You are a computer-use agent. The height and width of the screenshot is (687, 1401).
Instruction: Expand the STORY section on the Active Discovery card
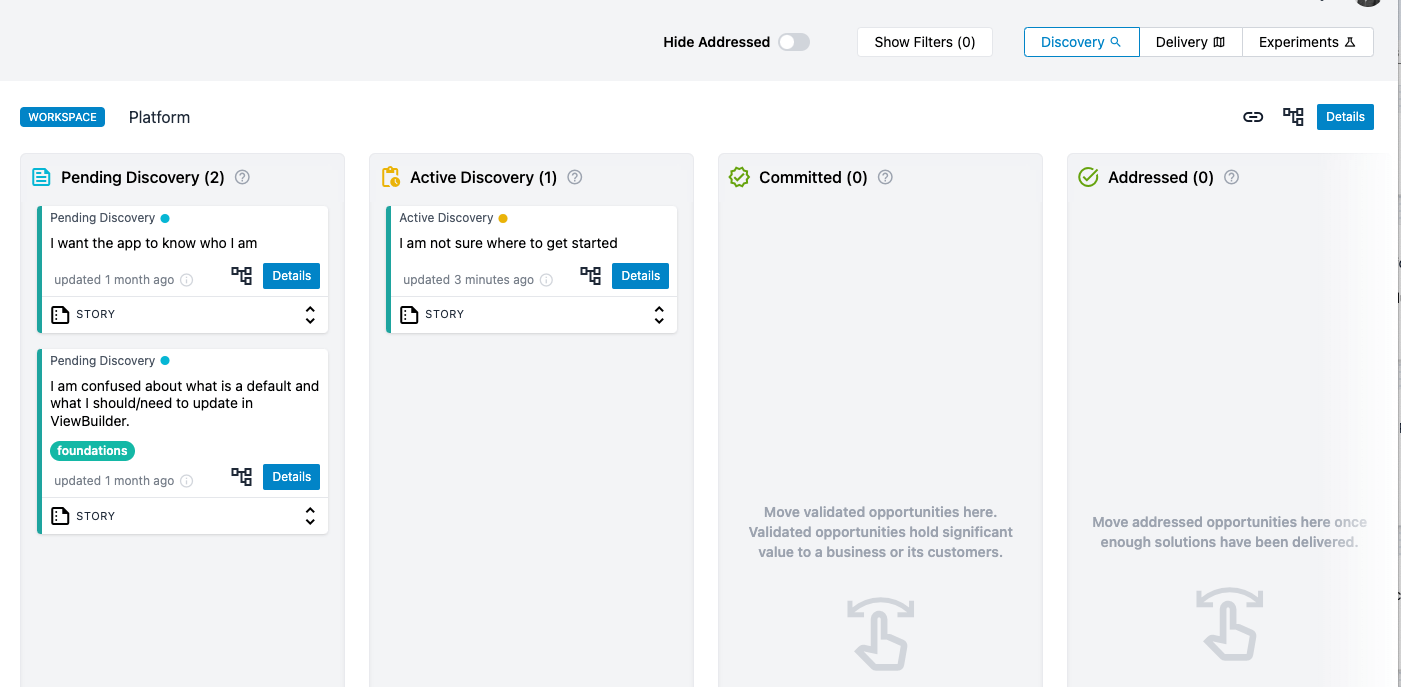[659, 314]
